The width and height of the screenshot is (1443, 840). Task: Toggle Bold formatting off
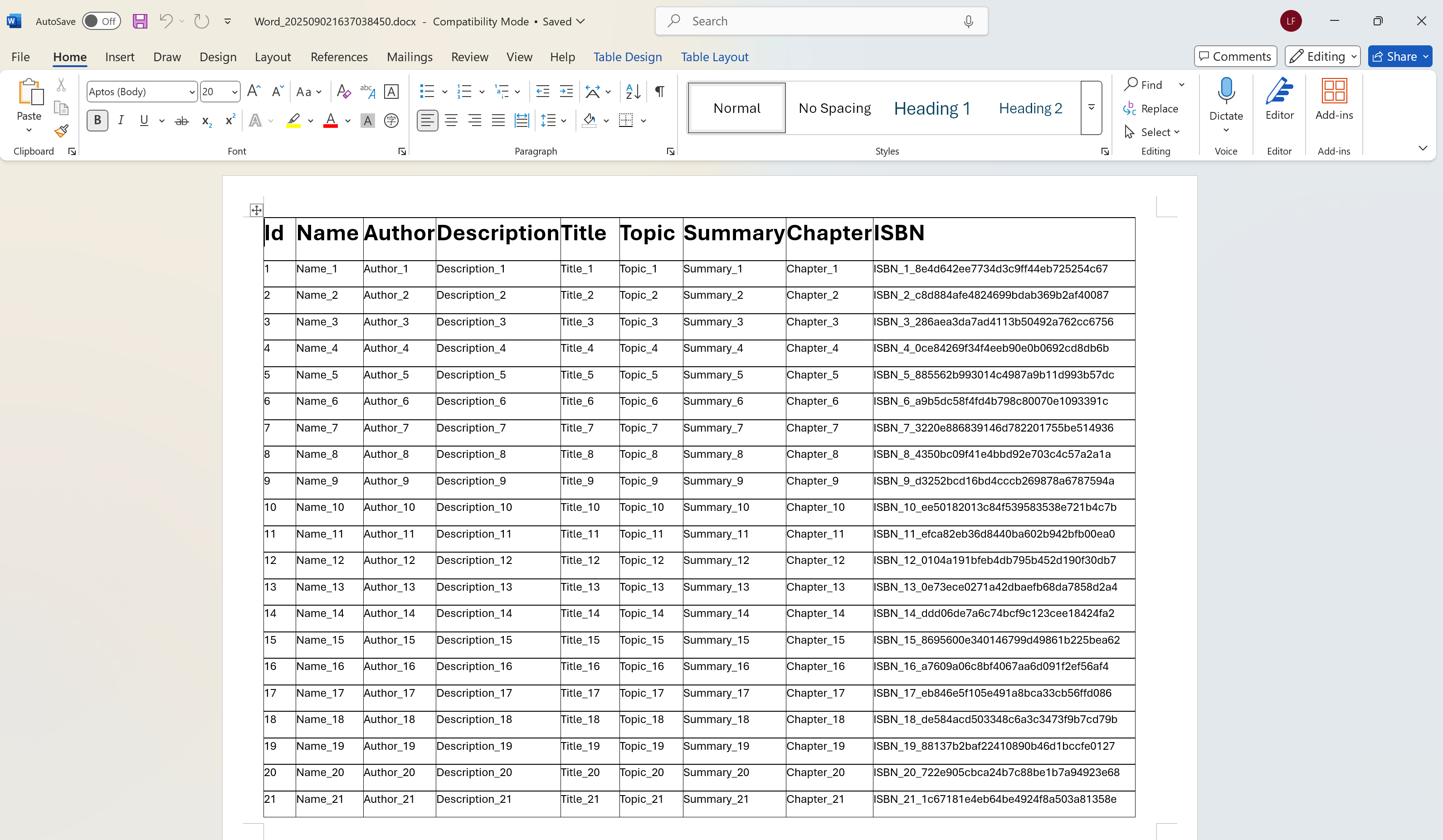click(97, 121)
